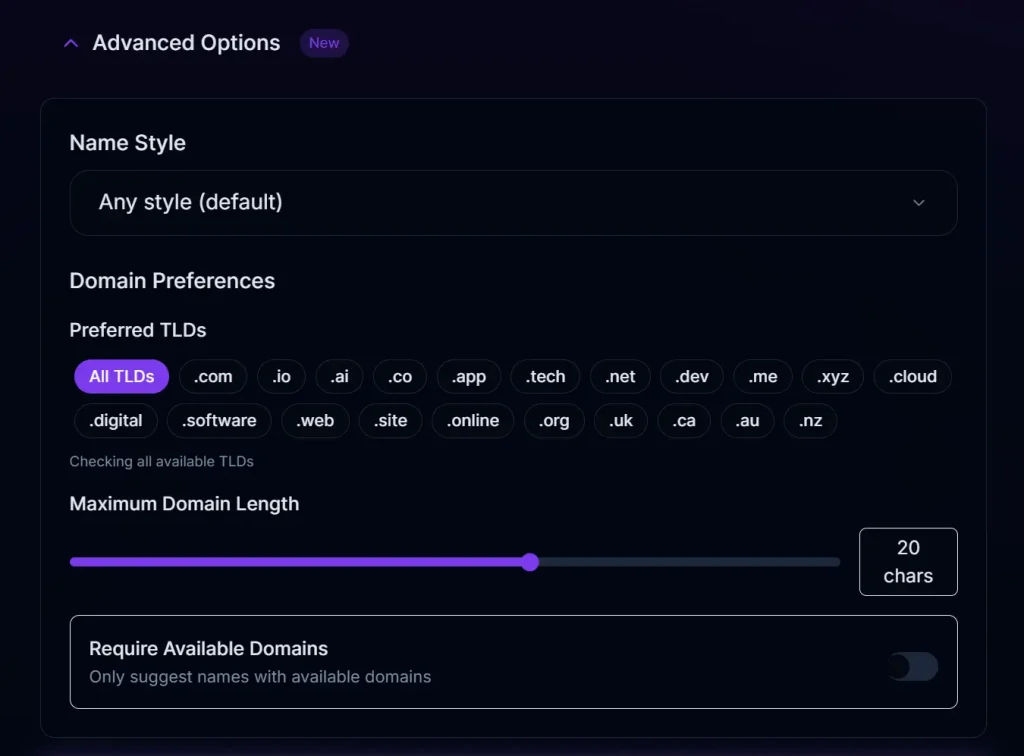Add the .co TLD preference
Viewport: 1024px width, 756px height.
click(x=398, y=376)
